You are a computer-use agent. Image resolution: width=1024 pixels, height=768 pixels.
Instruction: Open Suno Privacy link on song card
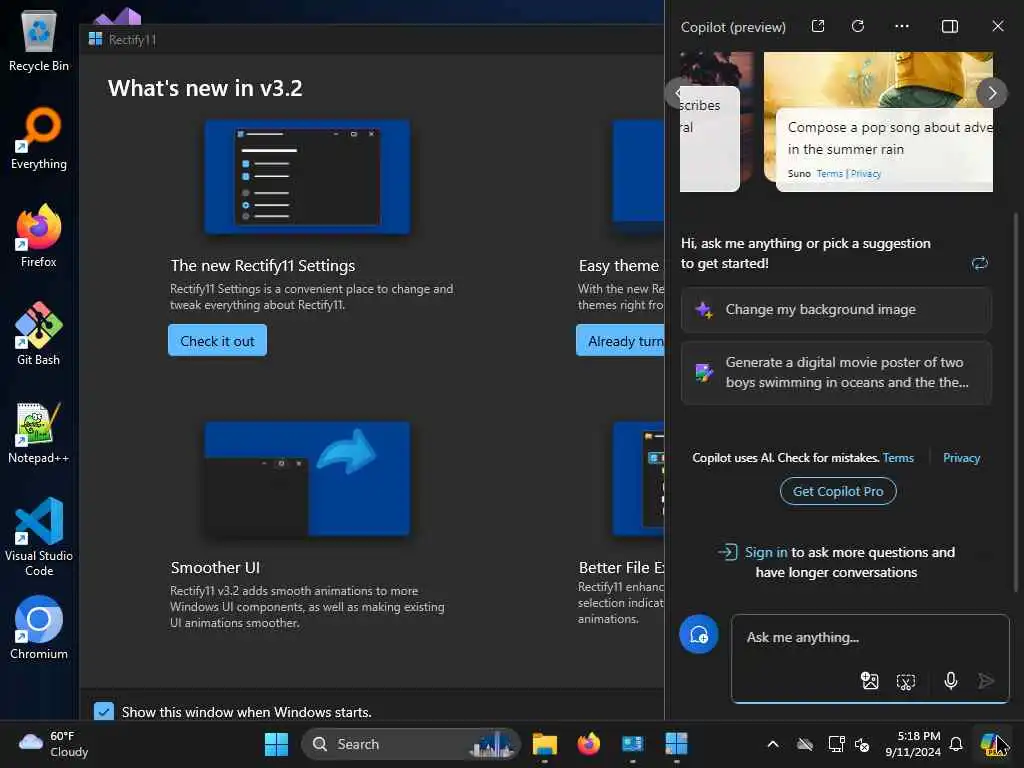tap(866, 174)
